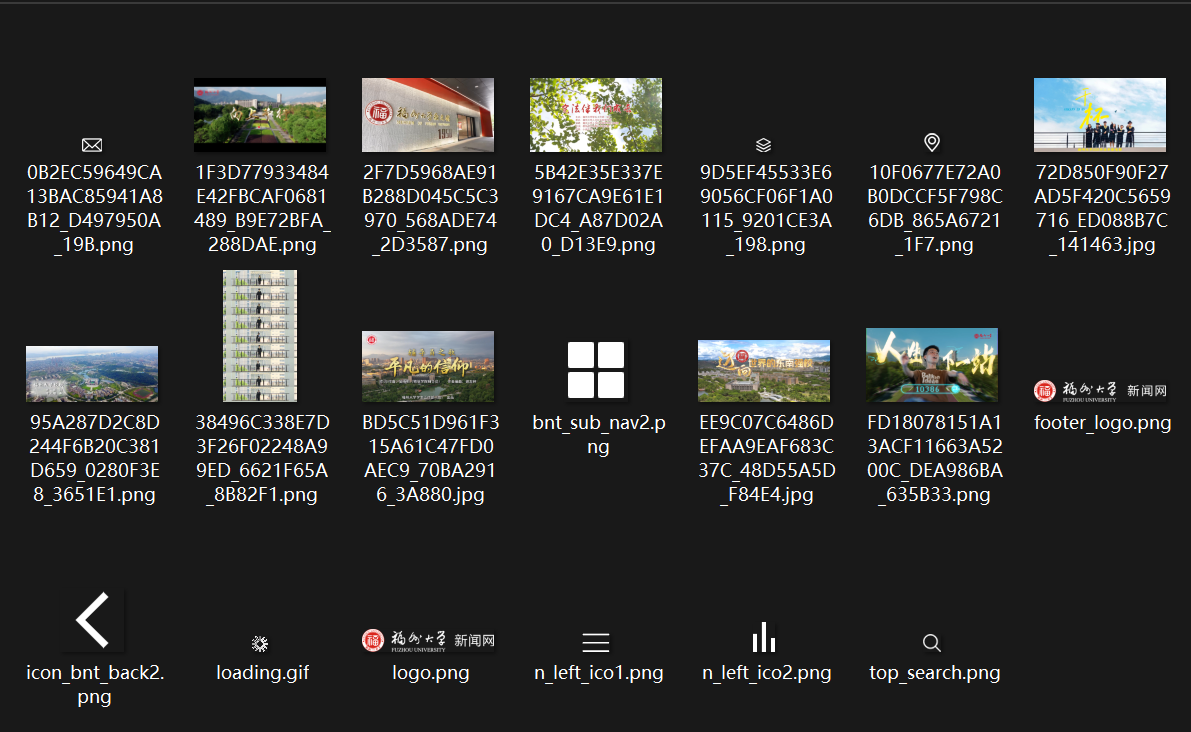Select tall strip thumbnail 38496C338E7D
Viewport: 1191px width, 732px height.
(x=260, y=336)
